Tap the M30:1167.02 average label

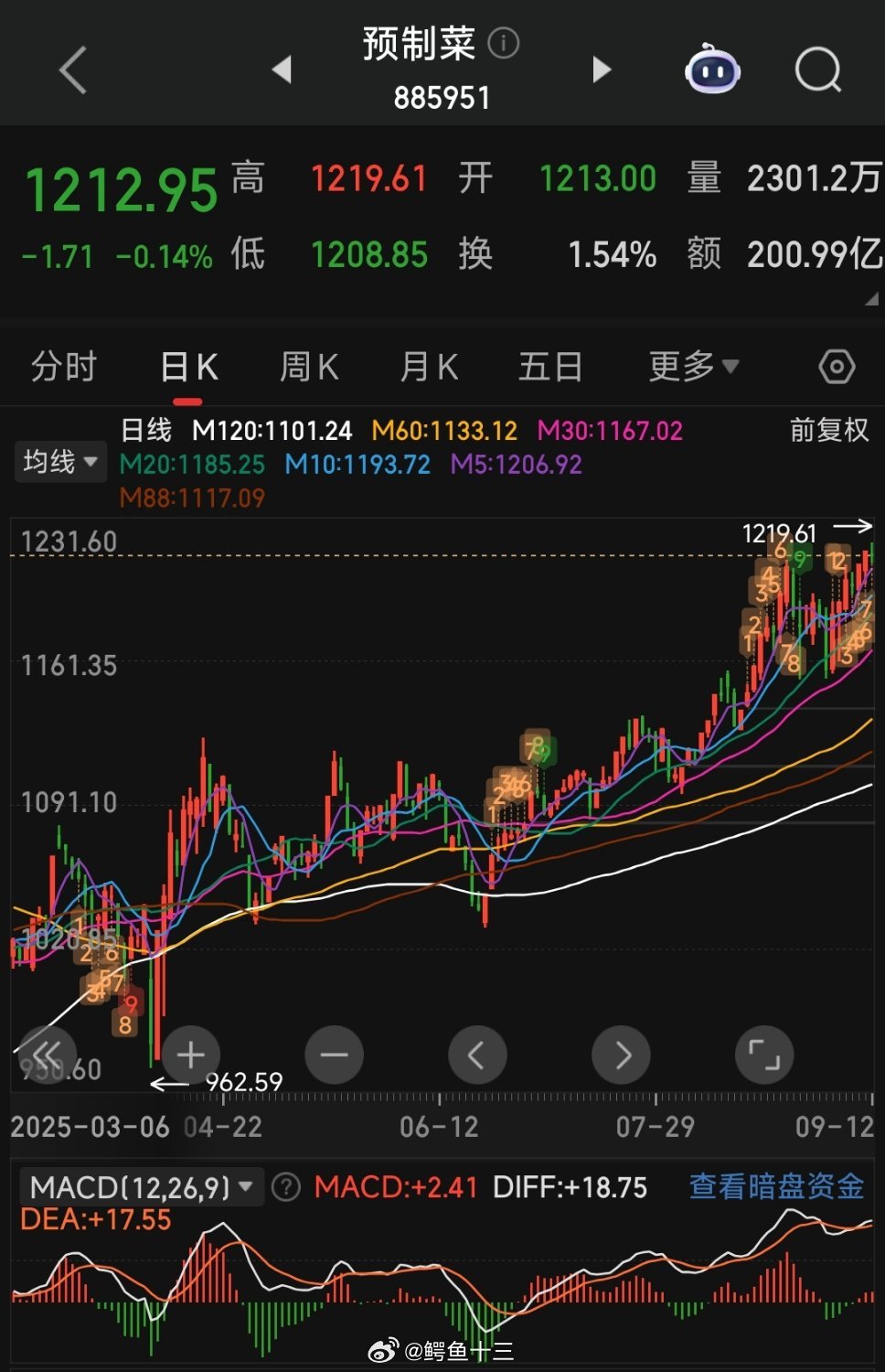point(610,430)
